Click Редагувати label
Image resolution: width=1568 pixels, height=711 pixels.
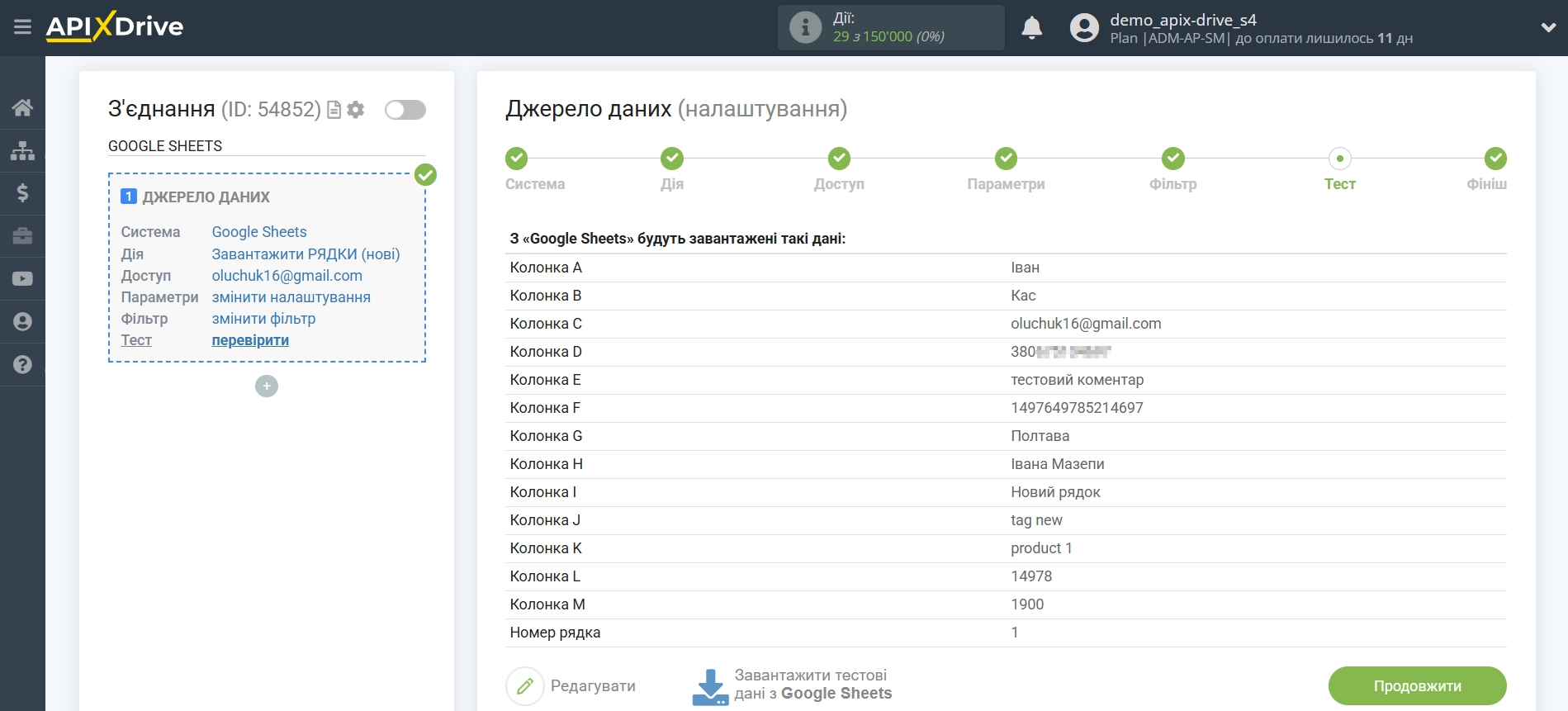593,686
